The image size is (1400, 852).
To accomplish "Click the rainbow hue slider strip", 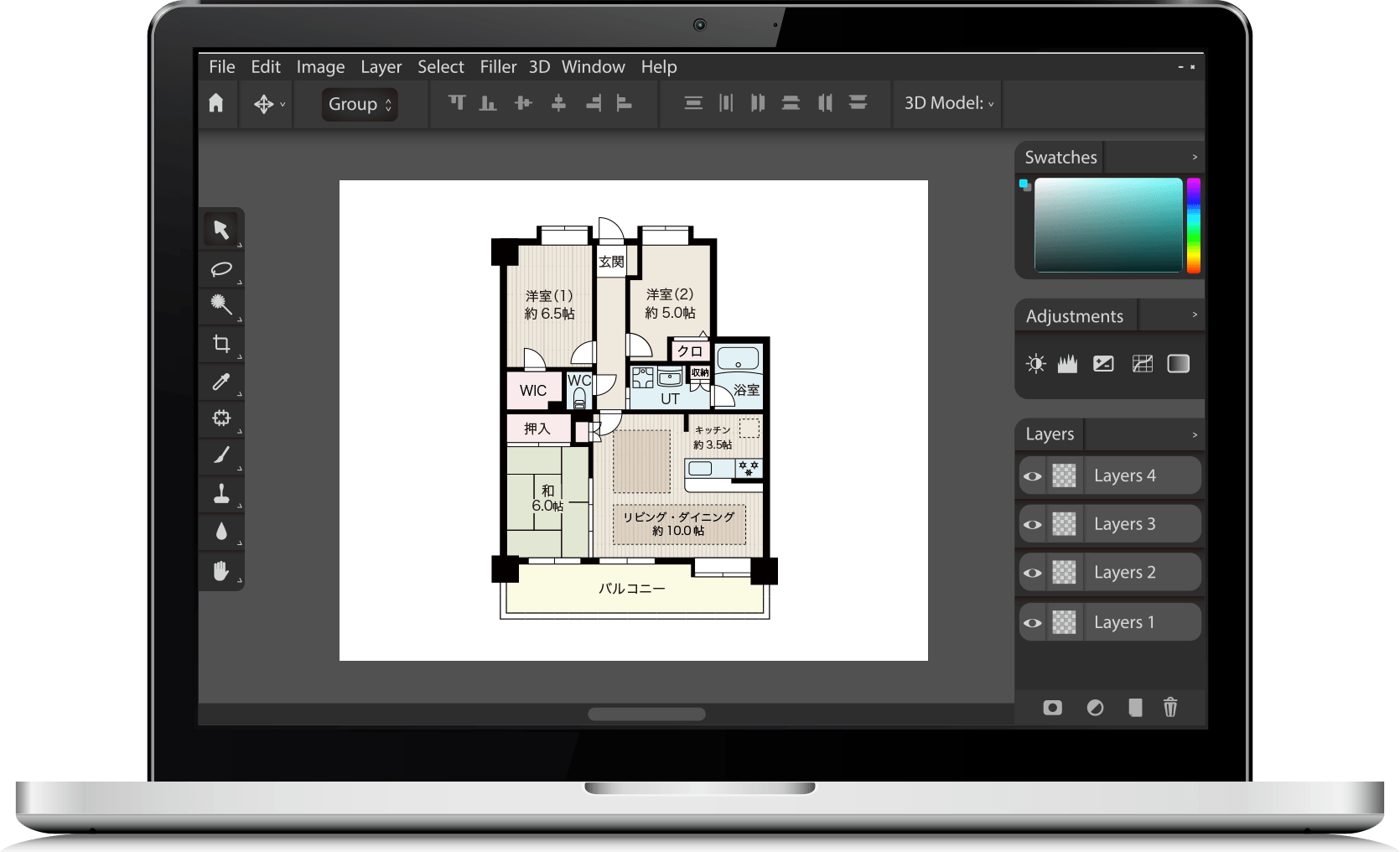I will [x=1193, y=225].
